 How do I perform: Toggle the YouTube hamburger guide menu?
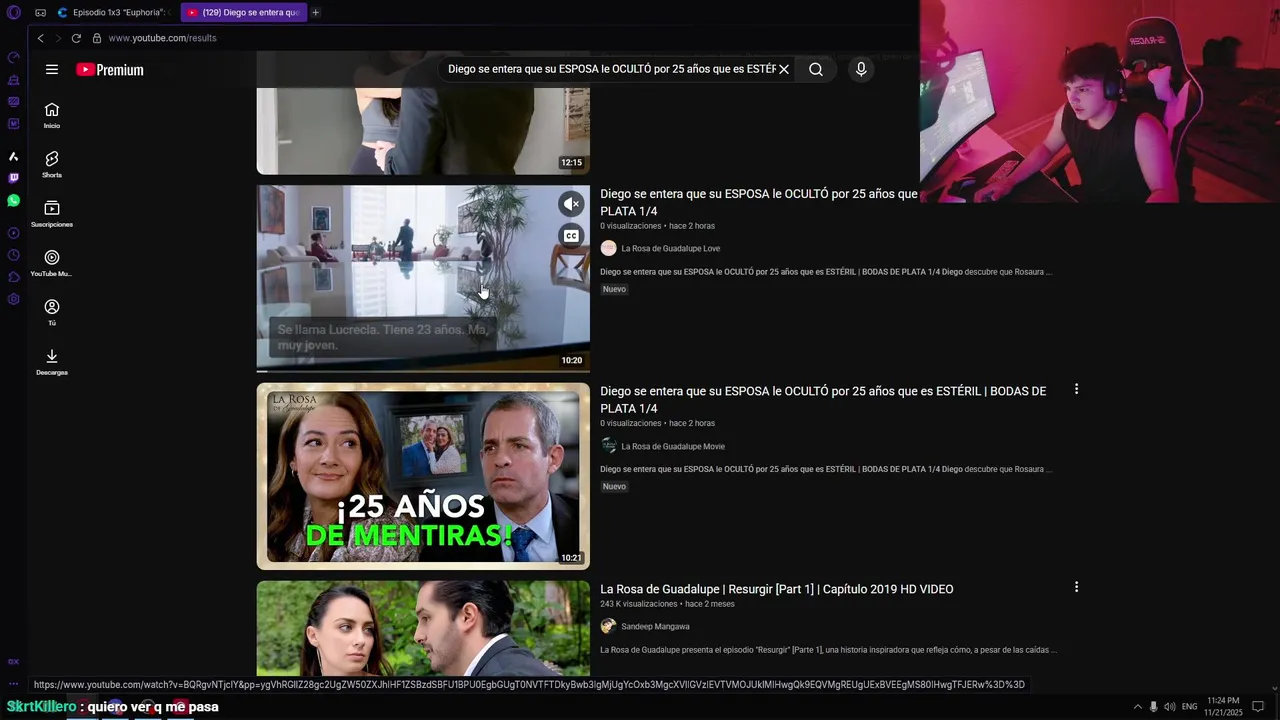pos(52,69)
